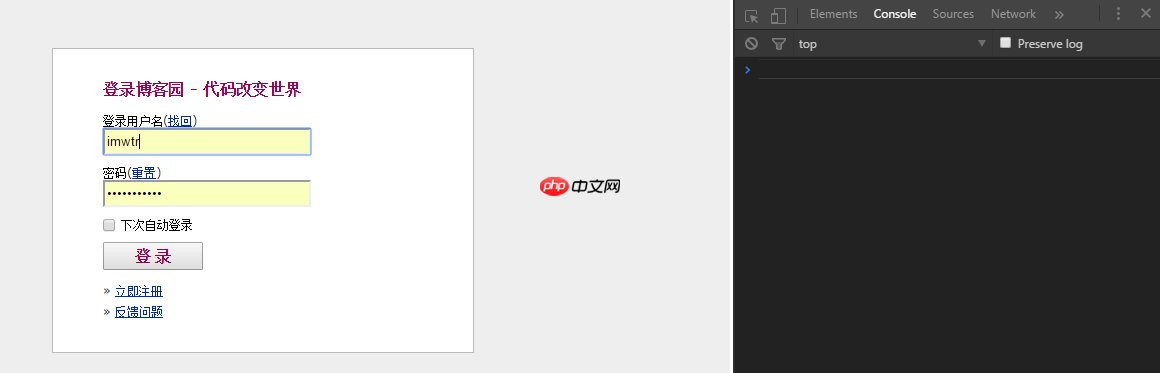The image size is (1160, 373).
Task: Open the 反馈问题 feedback link
Action: pyautogui.click(x=139, y=312)
